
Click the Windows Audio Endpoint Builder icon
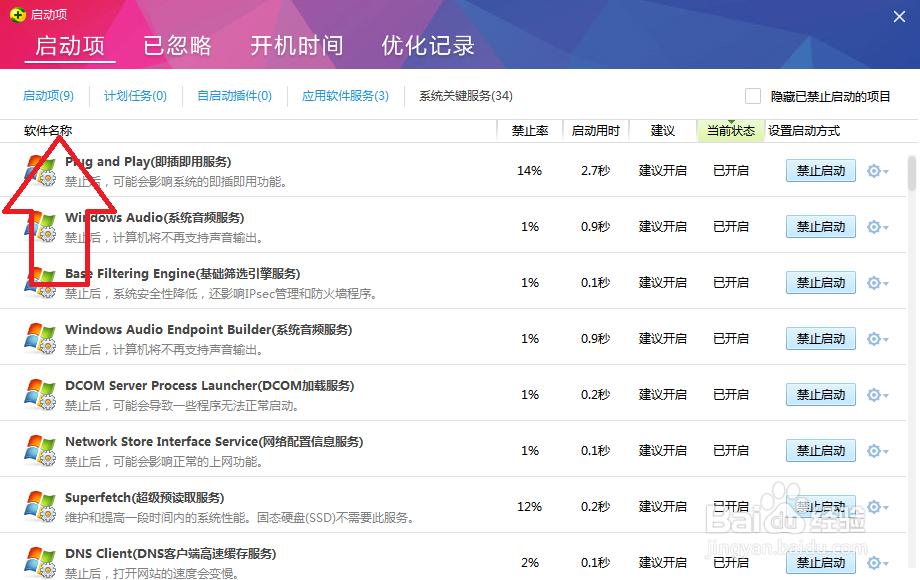tap(40, 339)
